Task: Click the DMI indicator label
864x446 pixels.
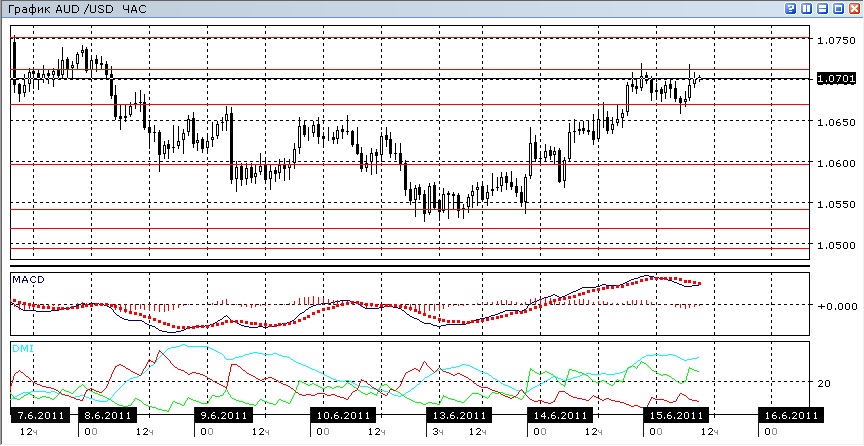Action: point(22,348)
